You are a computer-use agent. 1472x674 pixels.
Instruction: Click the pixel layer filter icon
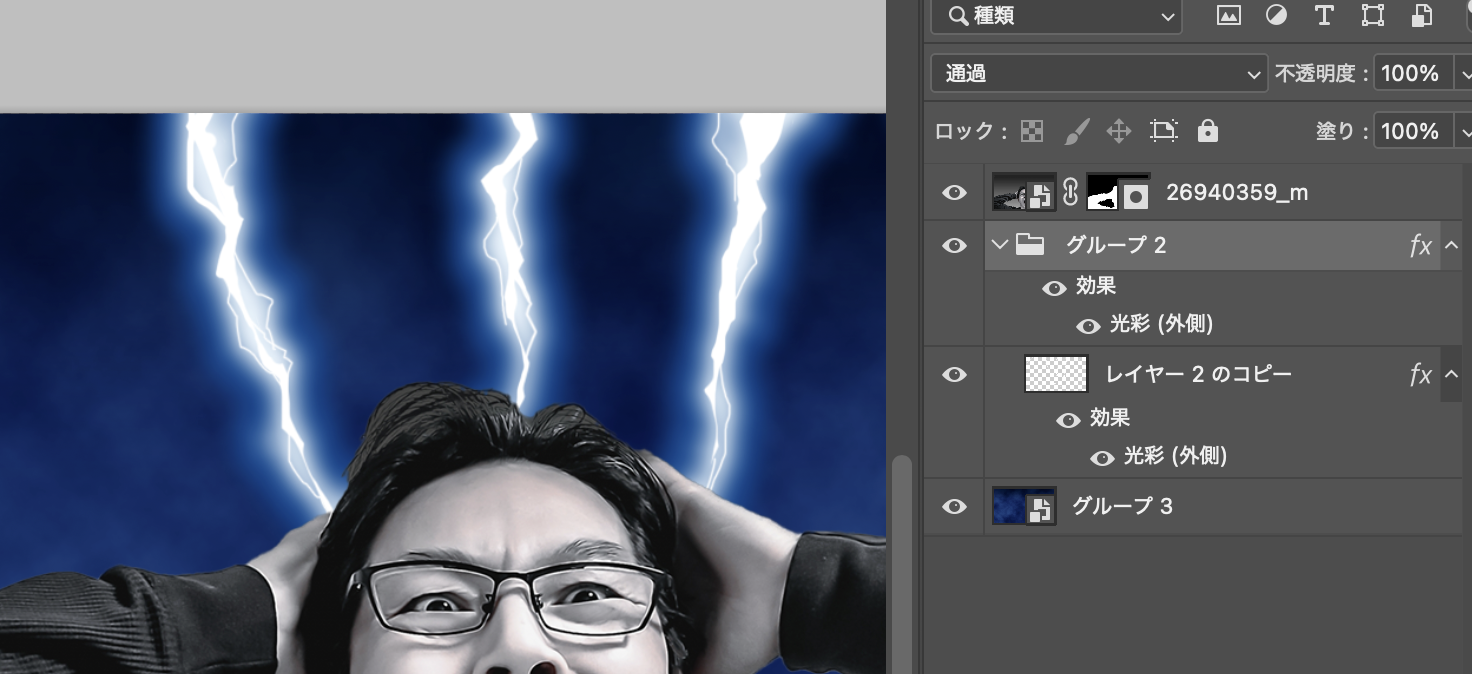point(1228,15)
